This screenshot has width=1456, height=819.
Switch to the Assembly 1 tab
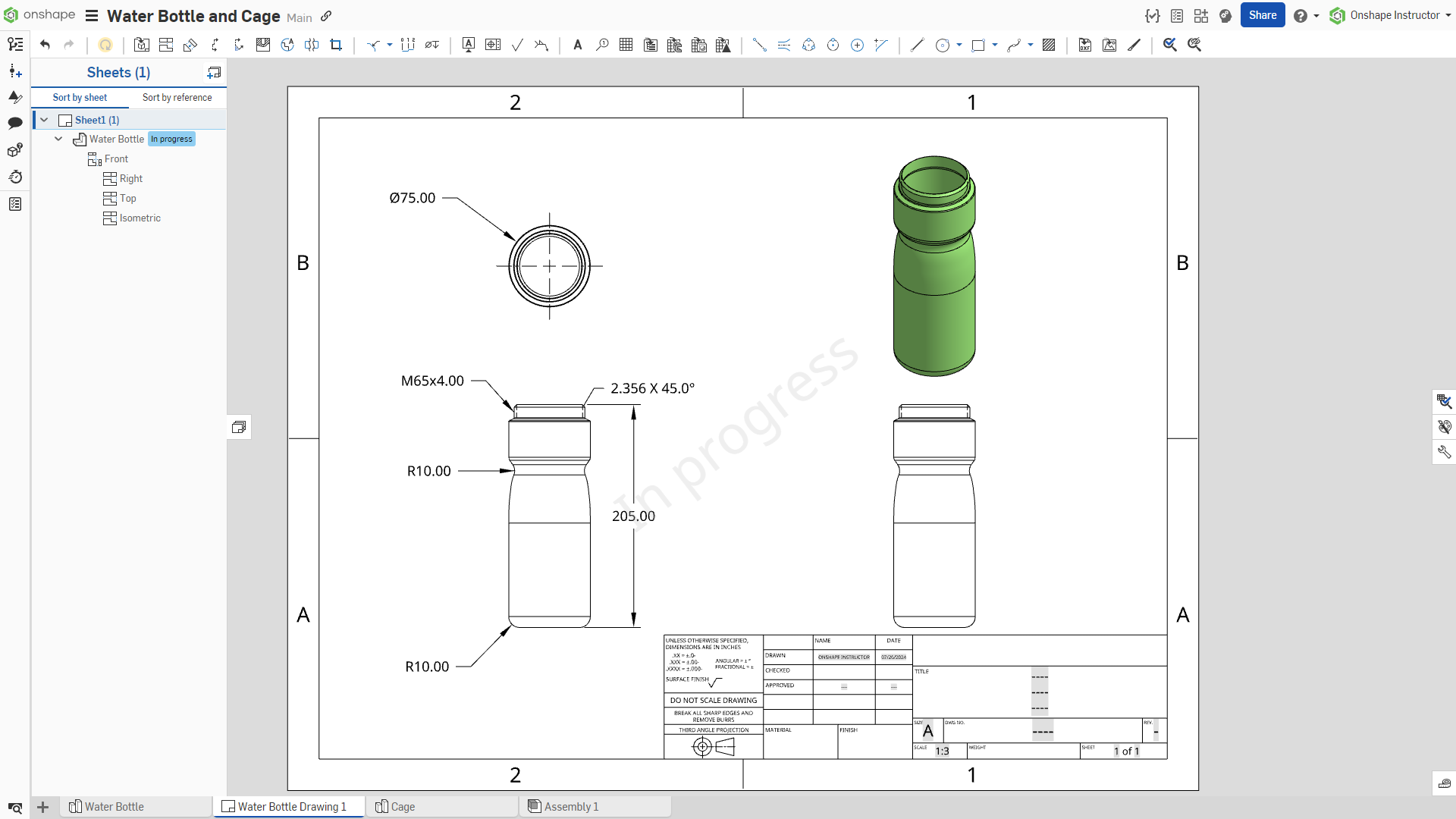[570, 807]
